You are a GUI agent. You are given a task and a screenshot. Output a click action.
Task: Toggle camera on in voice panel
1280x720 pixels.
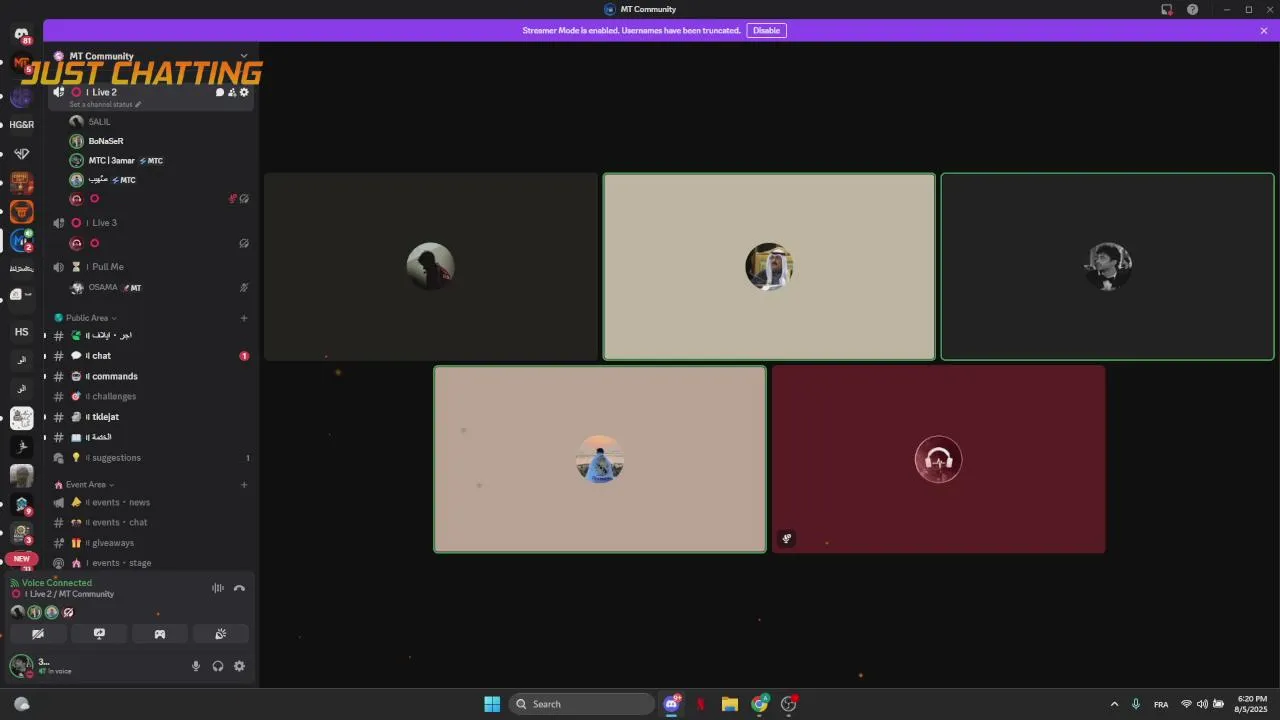click(x=38, y=634)
